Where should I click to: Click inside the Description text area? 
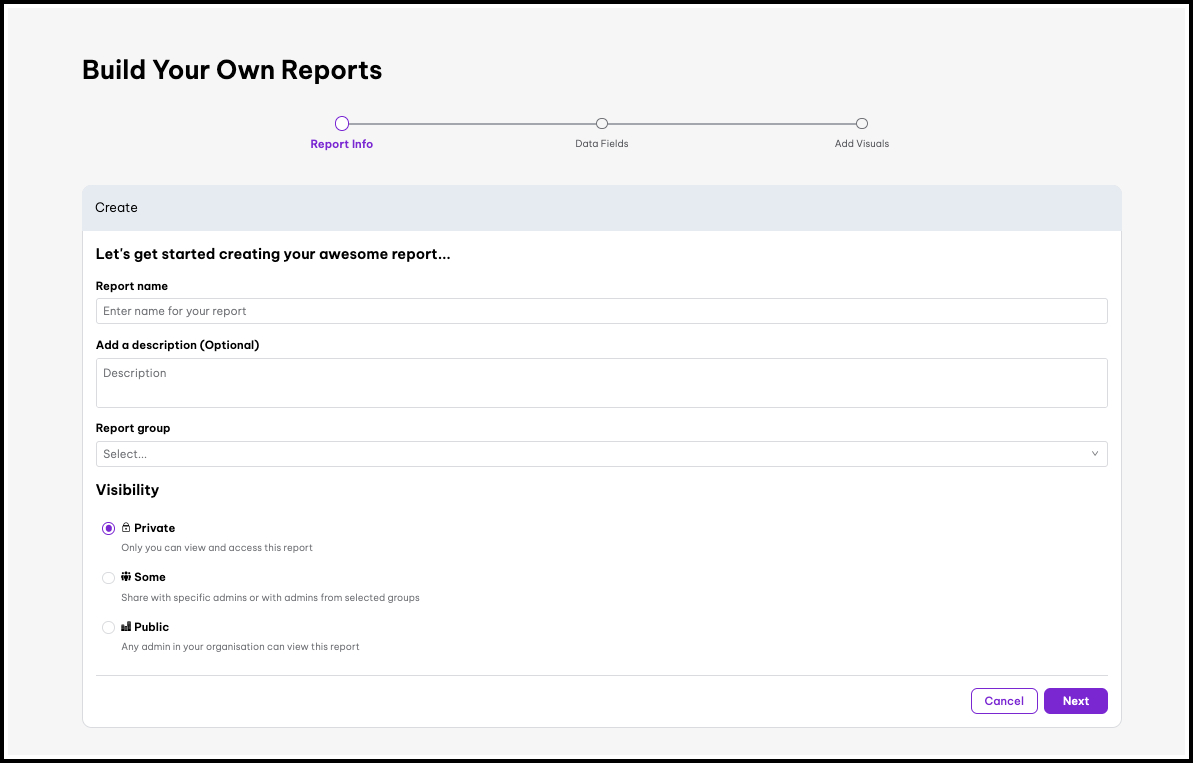click(601, 383)
